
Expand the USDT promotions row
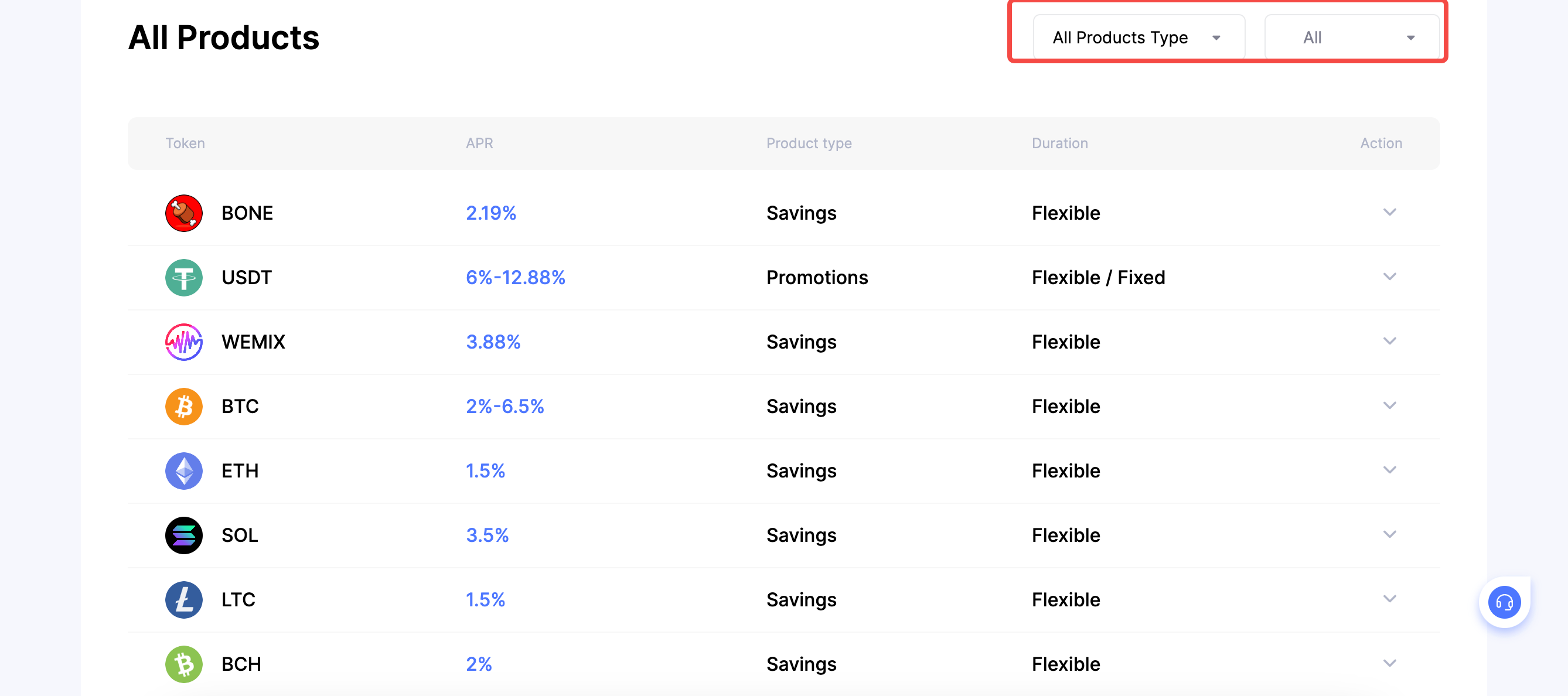pyautogui.click(x=1390, y=277)
